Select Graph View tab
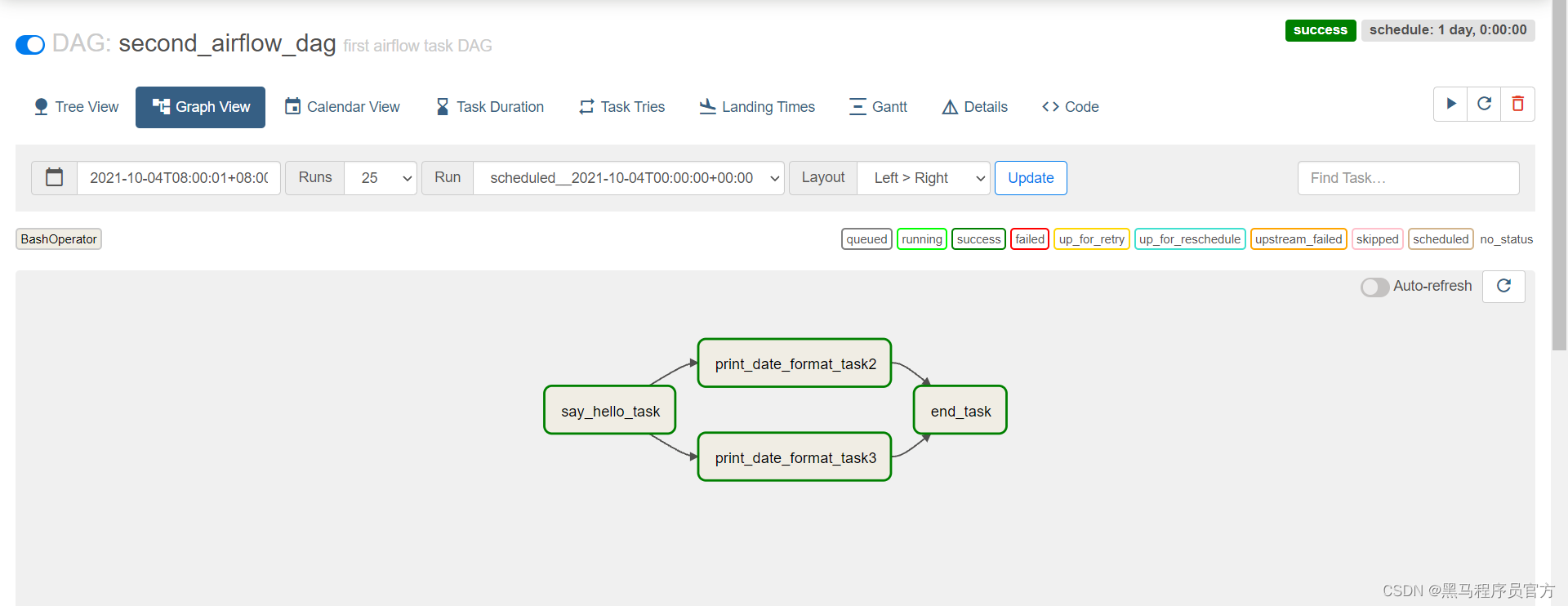This screenshot has width=1568, height=606. pos(201,107)
